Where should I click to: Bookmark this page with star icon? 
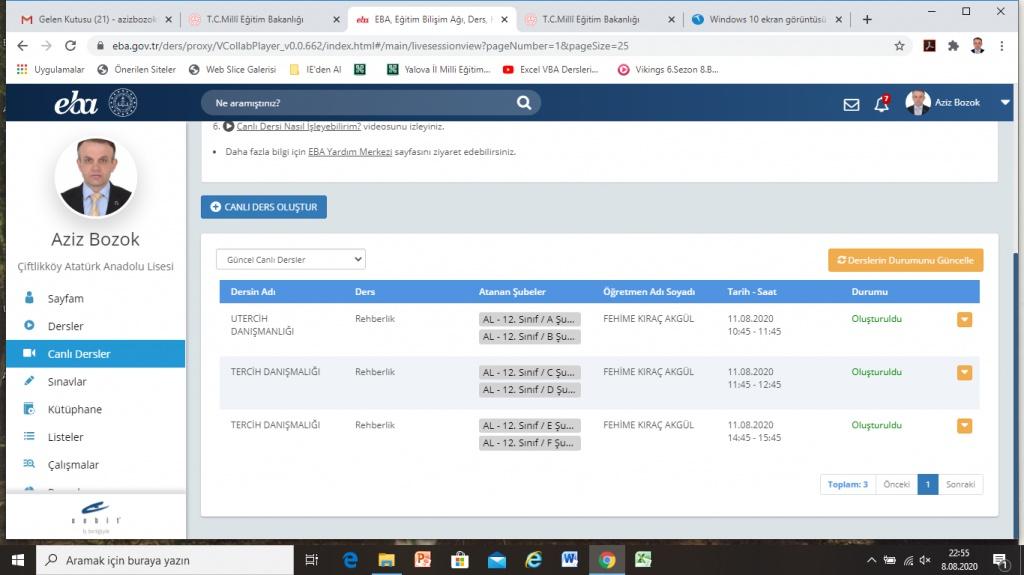point(900,46)
